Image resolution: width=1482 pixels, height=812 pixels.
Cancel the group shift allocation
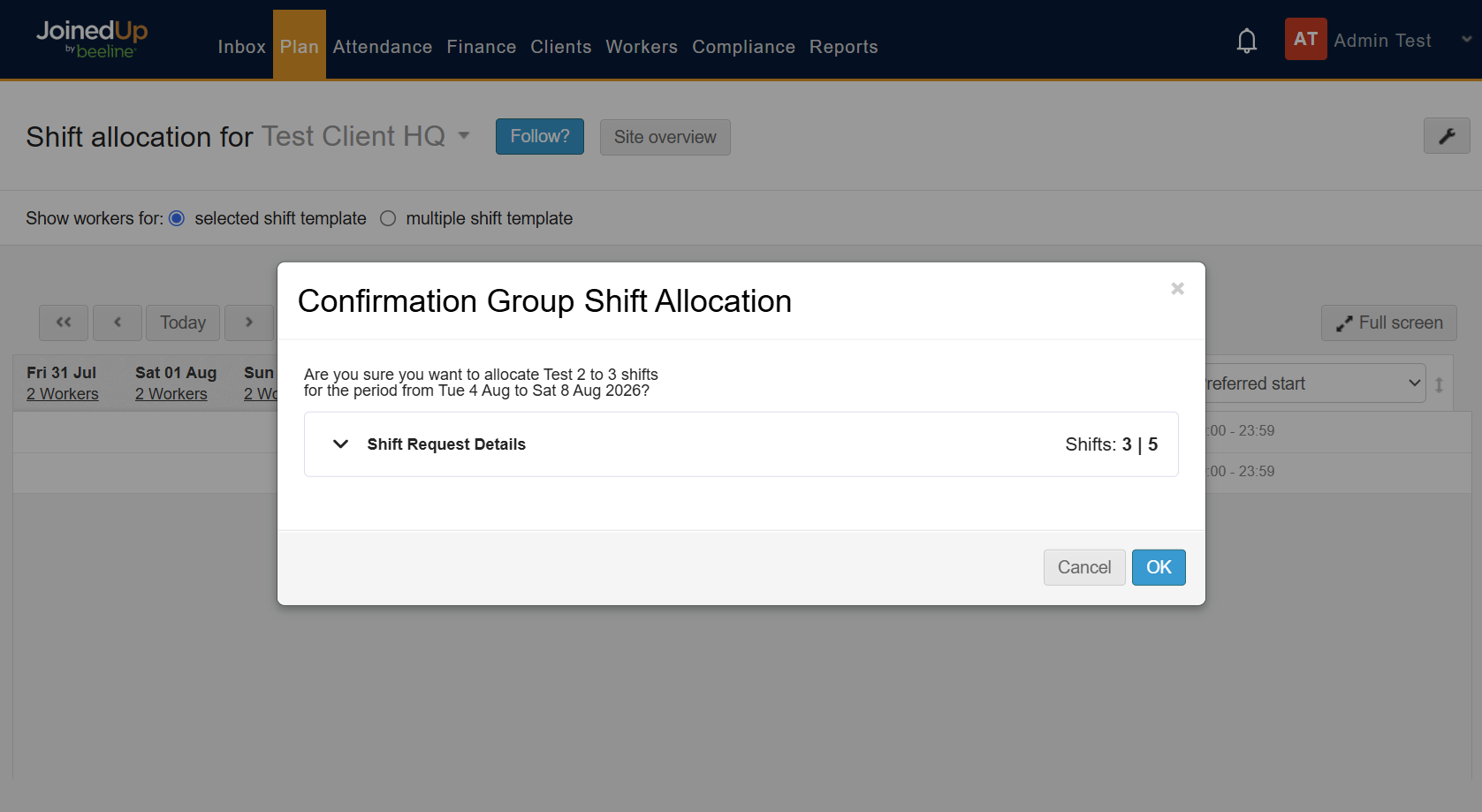(1084, 567)
